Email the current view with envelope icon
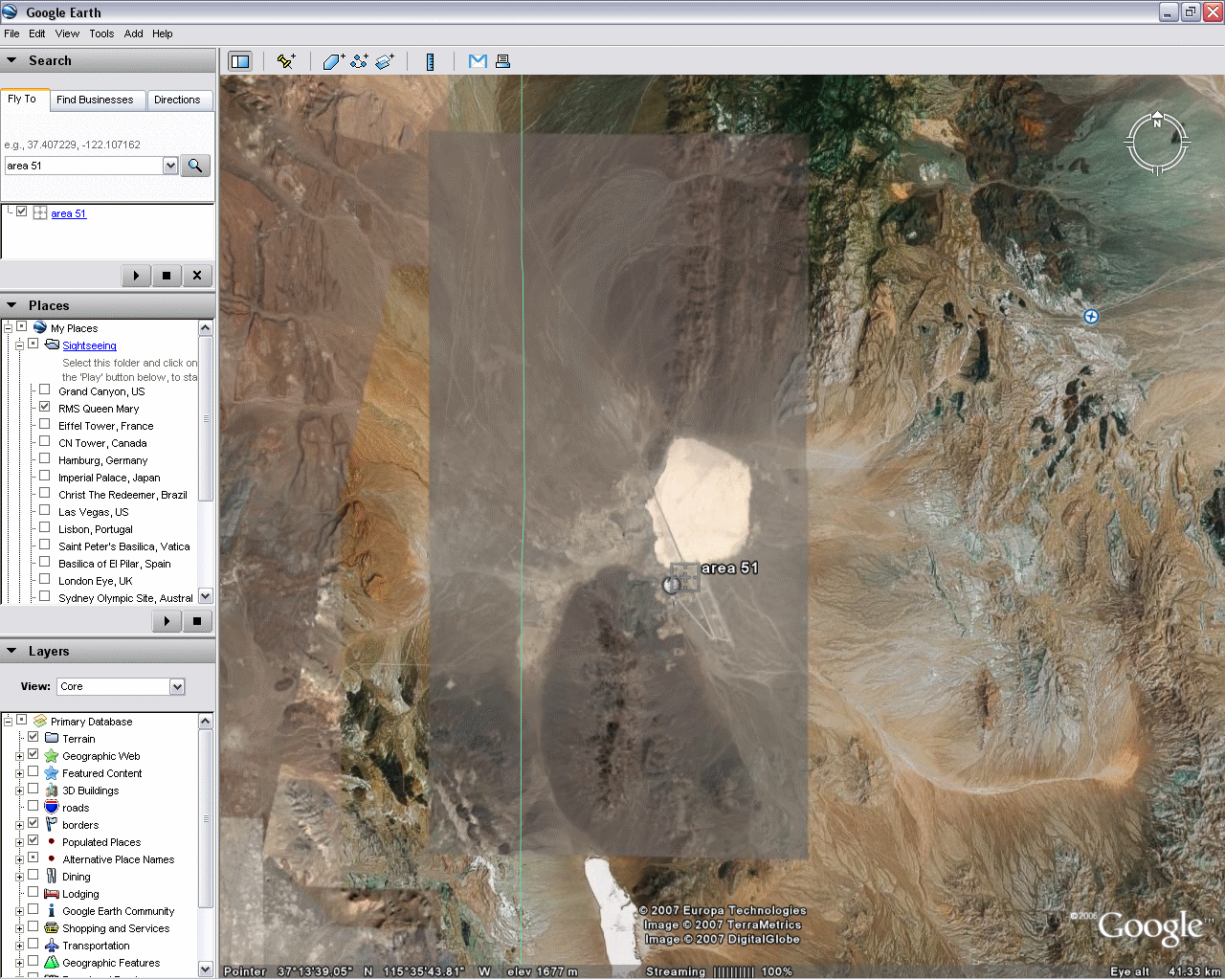The height and width of the screenshot is (980, 1225). (x=478, y=61)
